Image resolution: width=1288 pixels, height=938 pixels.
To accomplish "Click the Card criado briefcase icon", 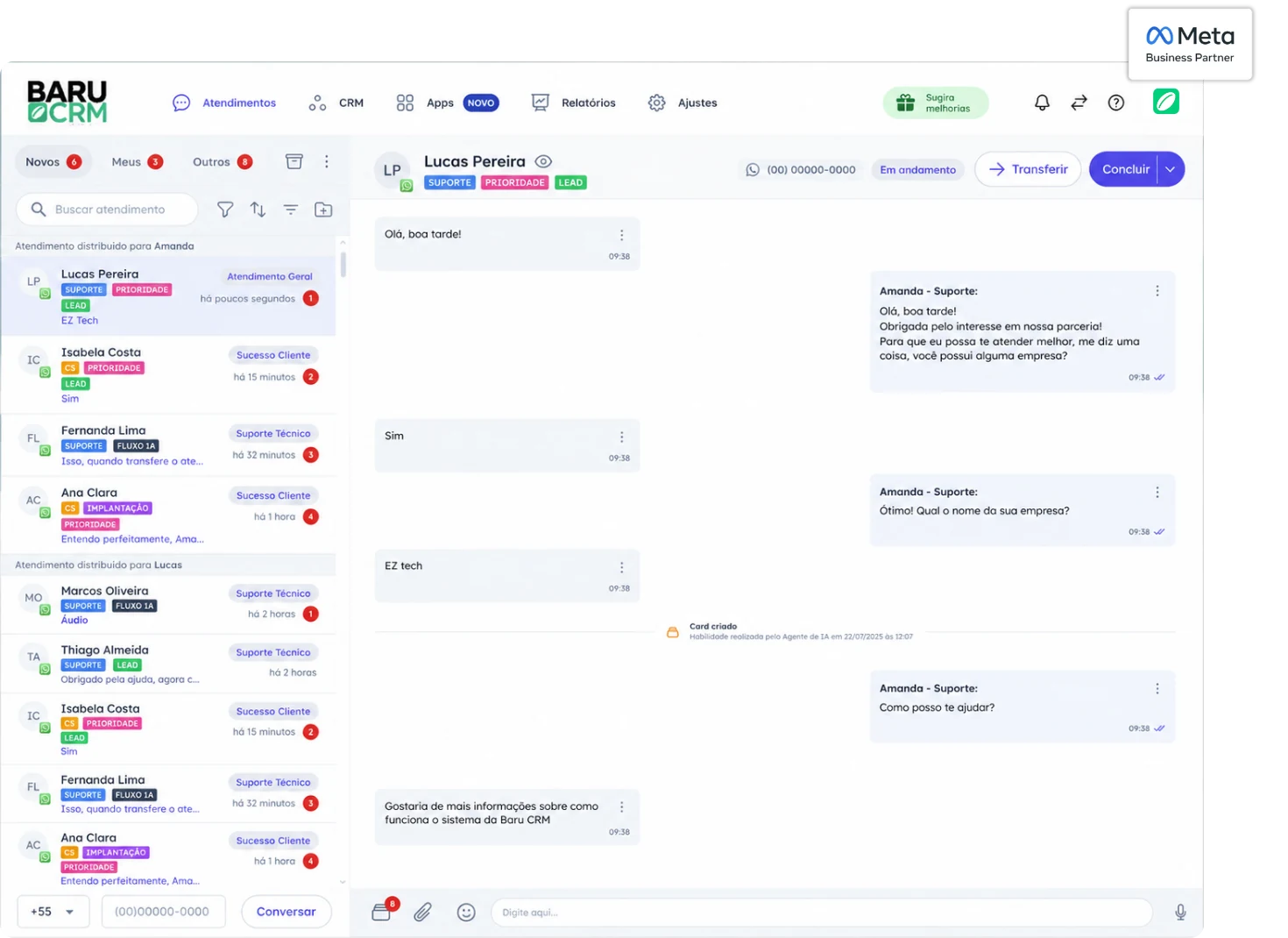I will point(673,632).
